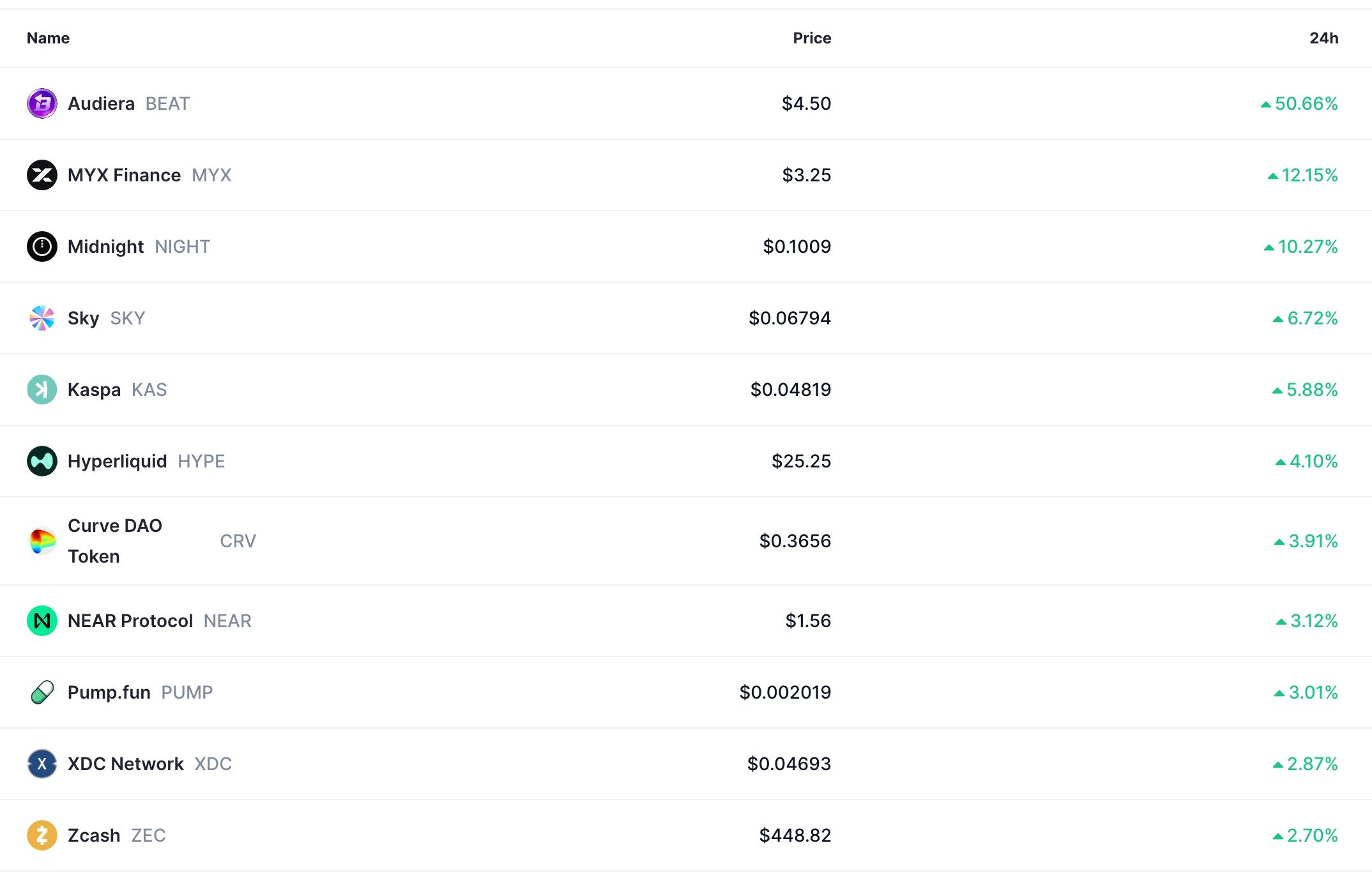1372x880 pixels.
Task: Select the NEAR Protocol green icon
Action: tap(42, 620)
